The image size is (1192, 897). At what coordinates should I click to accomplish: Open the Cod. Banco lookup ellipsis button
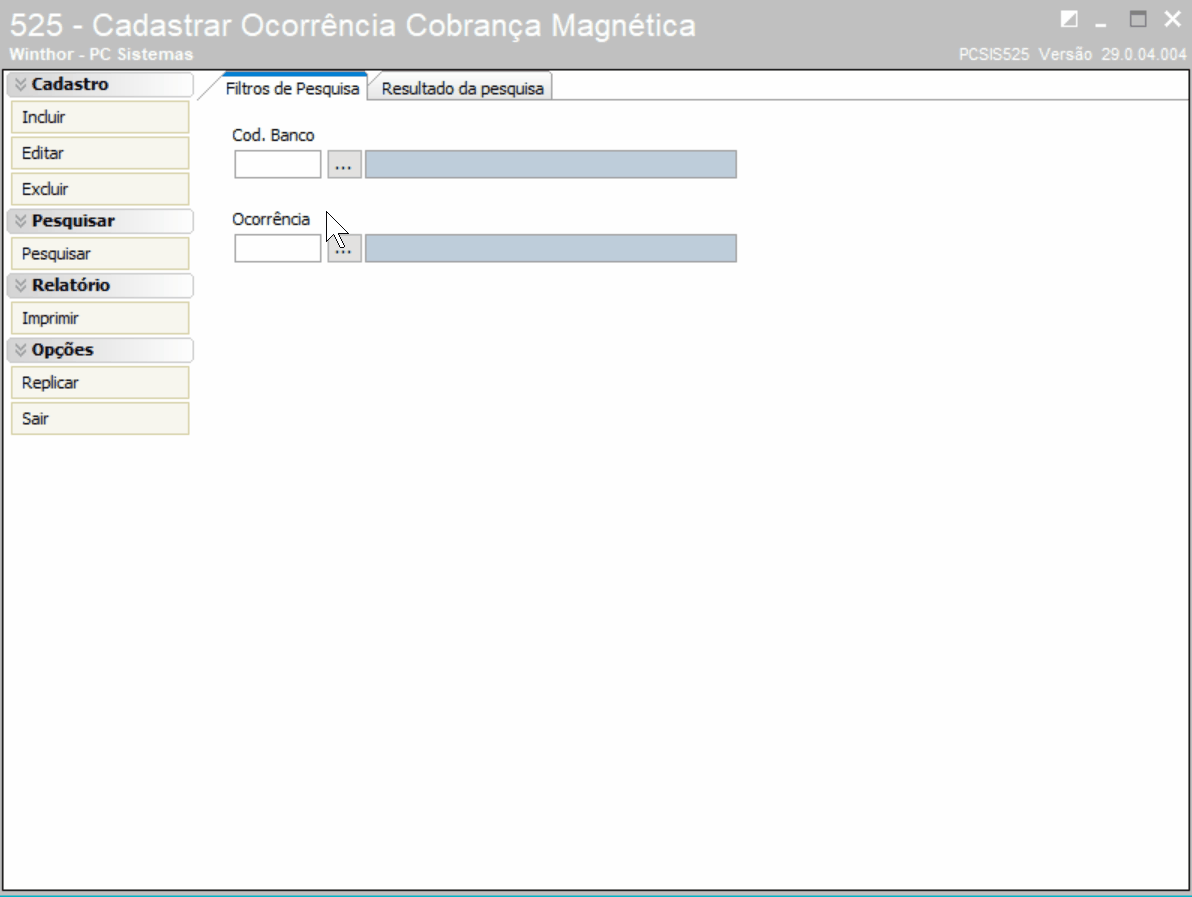[344, 164]
